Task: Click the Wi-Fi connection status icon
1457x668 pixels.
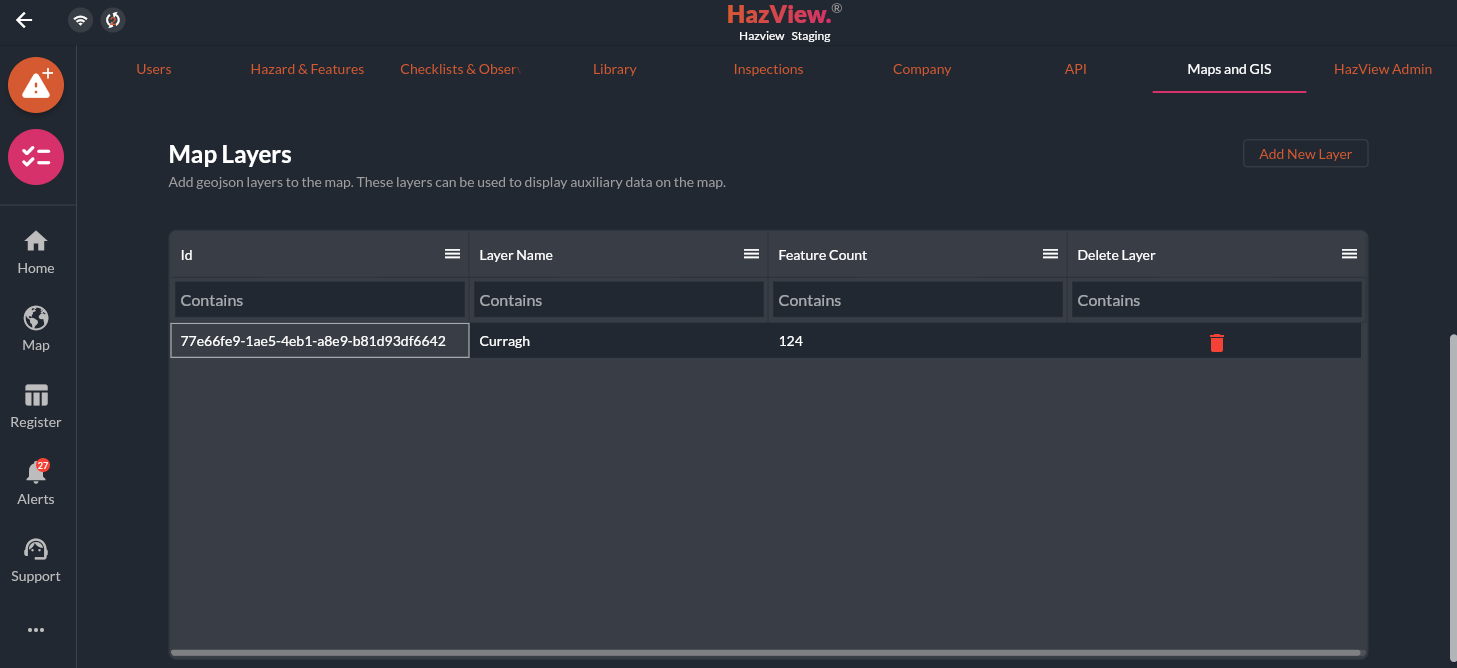Action: pos(81,20)
